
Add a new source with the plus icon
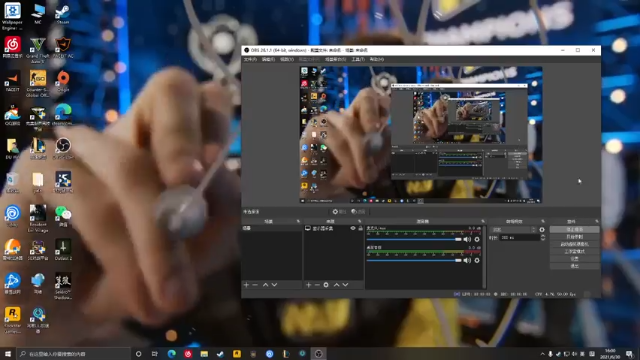[x=309, y=284]
